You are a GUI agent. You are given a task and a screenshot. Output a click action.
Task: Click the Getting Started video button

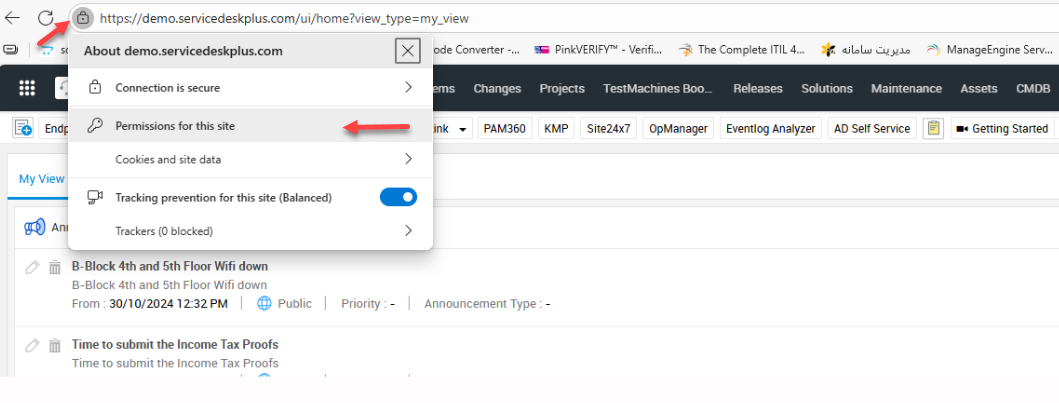1002,128
